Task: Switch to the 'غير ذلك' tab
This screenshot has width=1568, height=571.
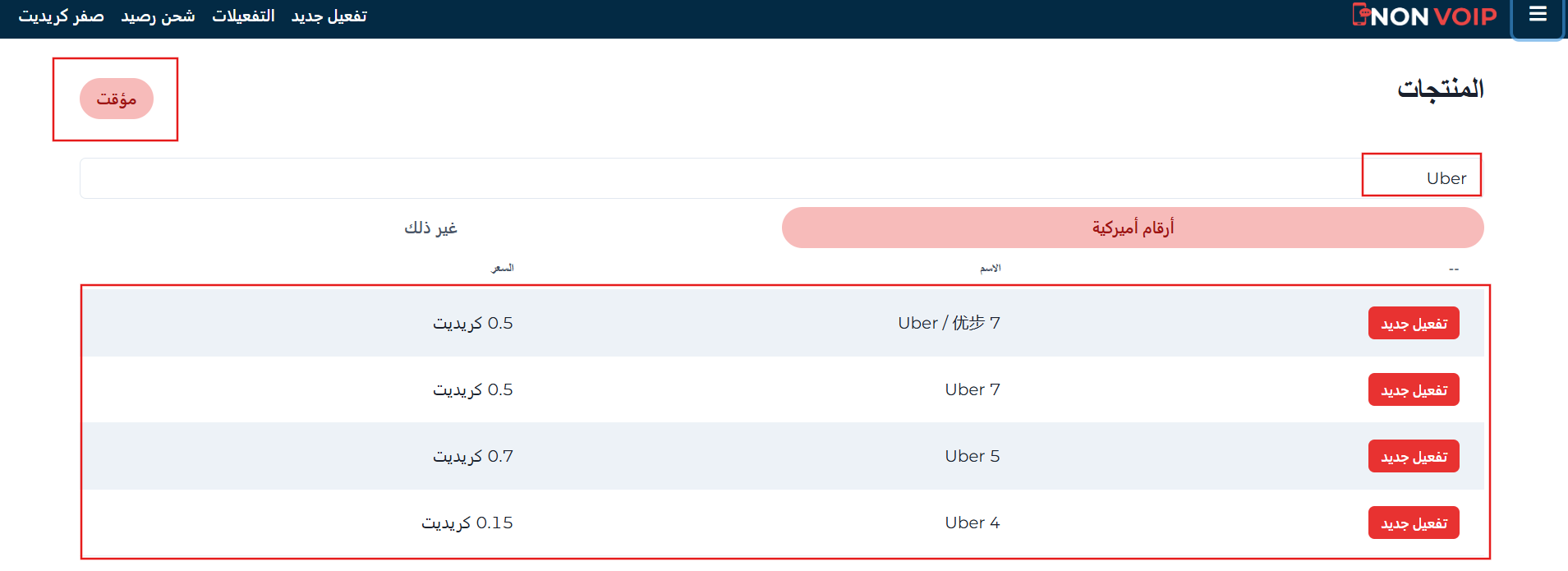Action: (430, 228)
